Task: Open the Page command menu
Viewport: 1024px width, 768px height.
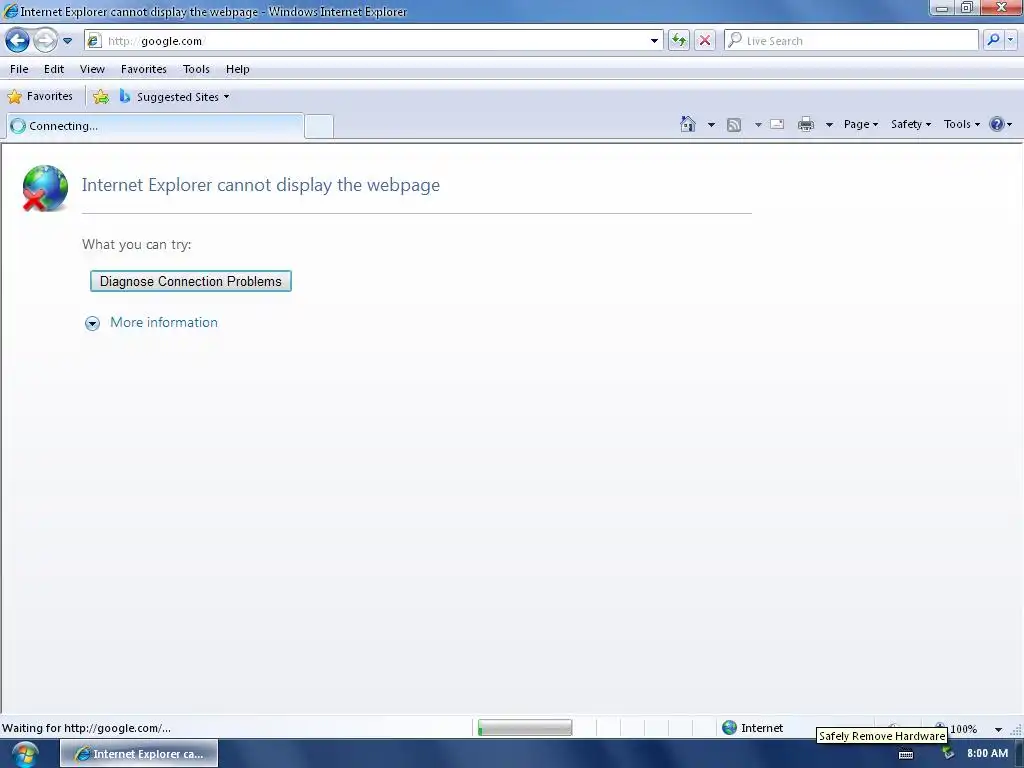Action: (861, 124)
